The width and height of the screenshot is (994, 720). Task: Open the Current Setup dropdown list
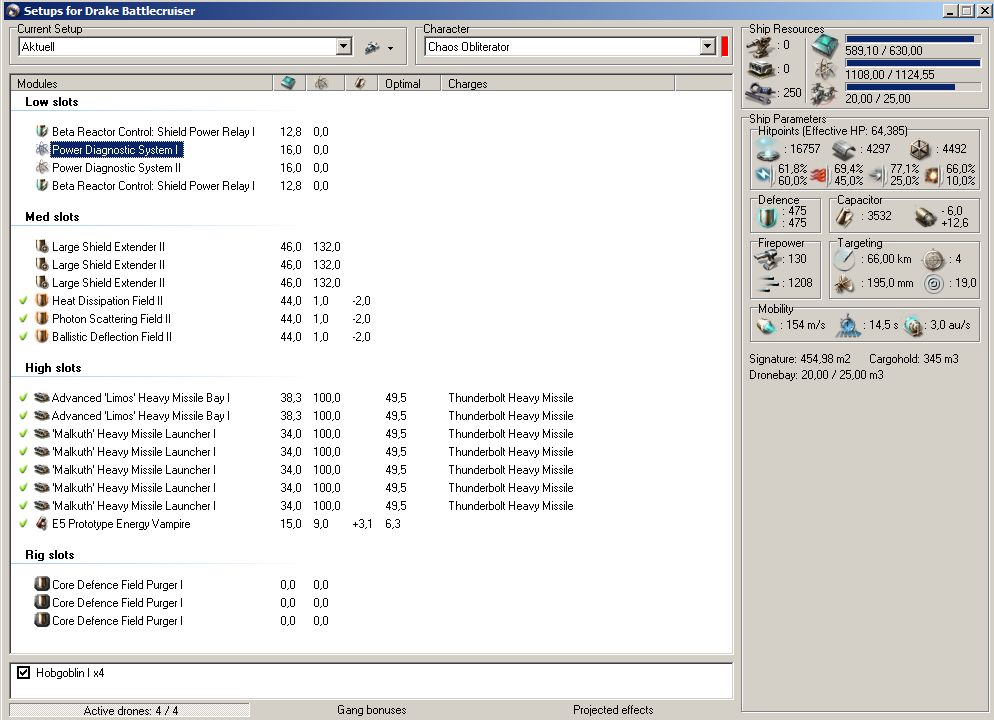click(344, 47)
